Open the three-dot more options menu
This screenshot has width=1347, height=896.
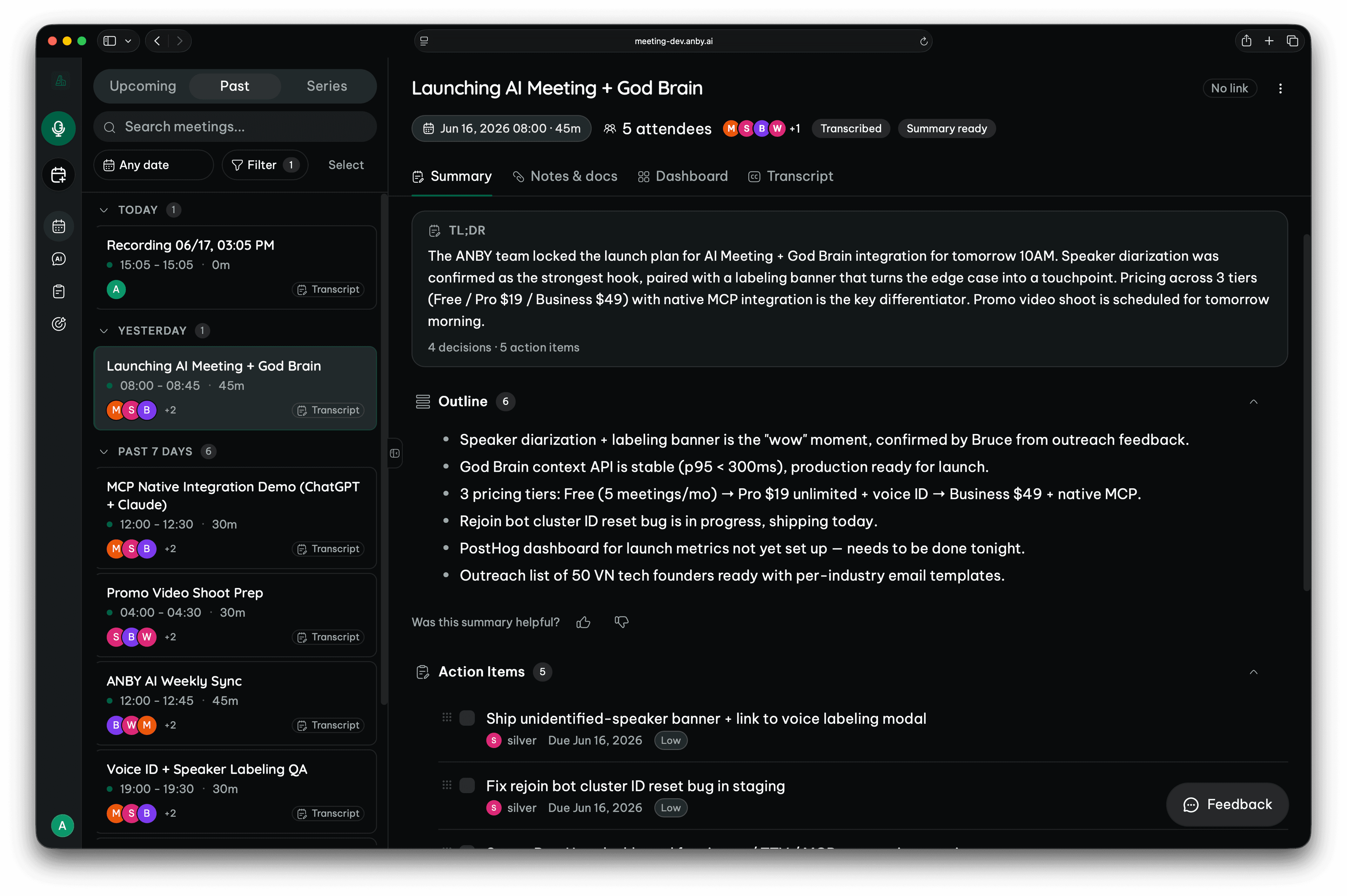(1280, 88)
